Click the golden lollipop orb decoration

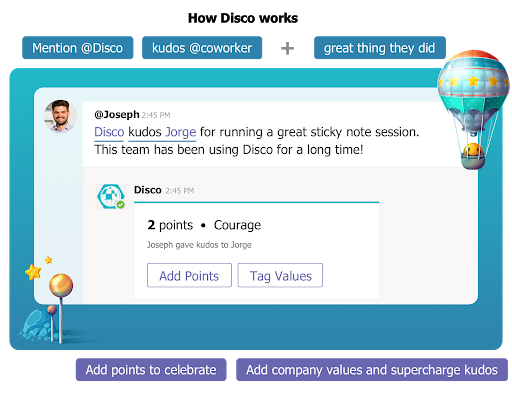point(61,285)
